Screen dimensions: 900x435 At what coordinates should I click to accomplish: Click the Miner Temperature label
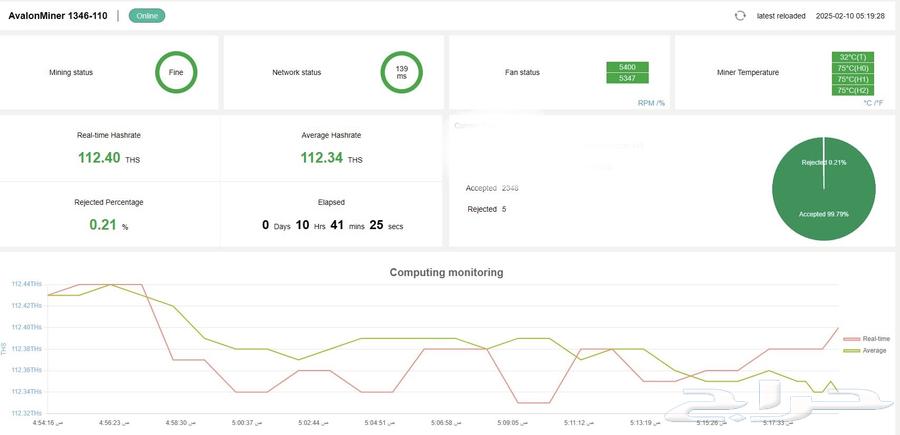748,73
